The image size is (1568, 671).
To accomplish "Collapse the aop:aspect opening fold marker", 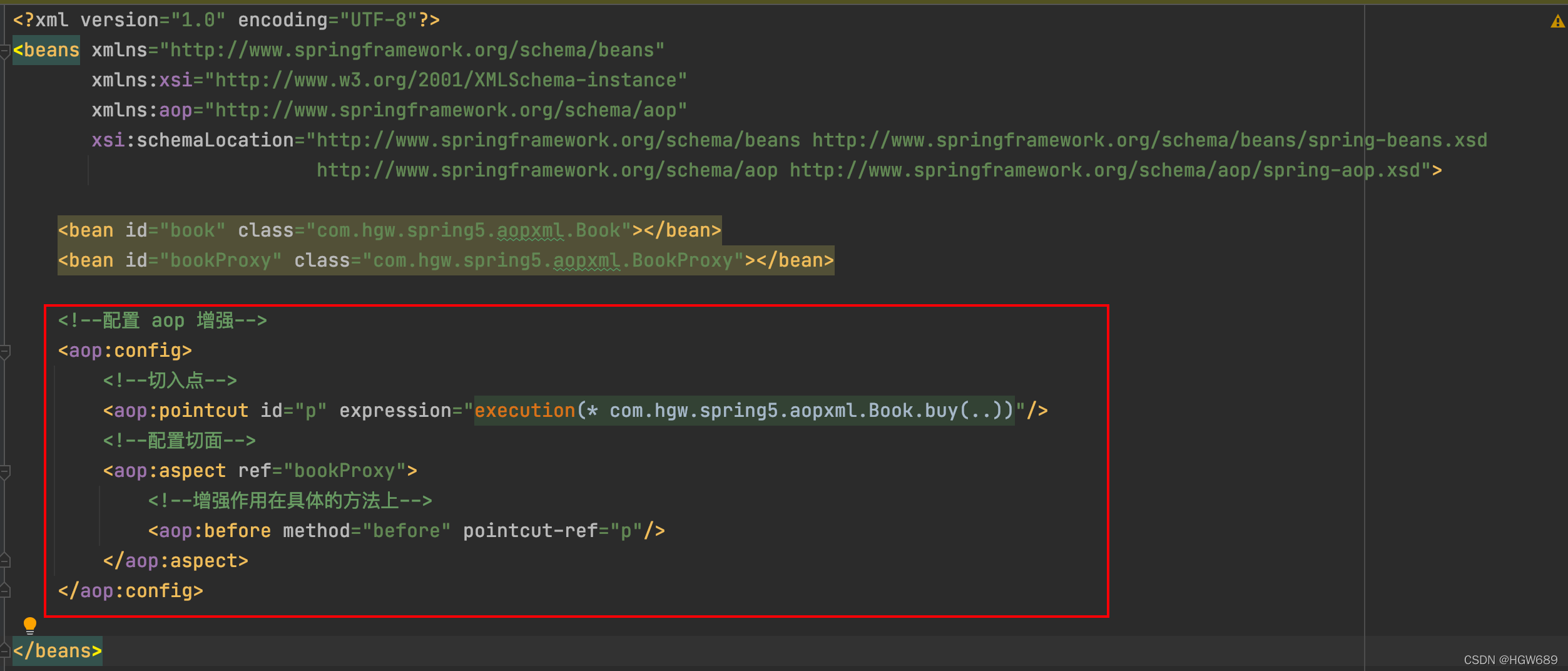I will tap(4, 473).
